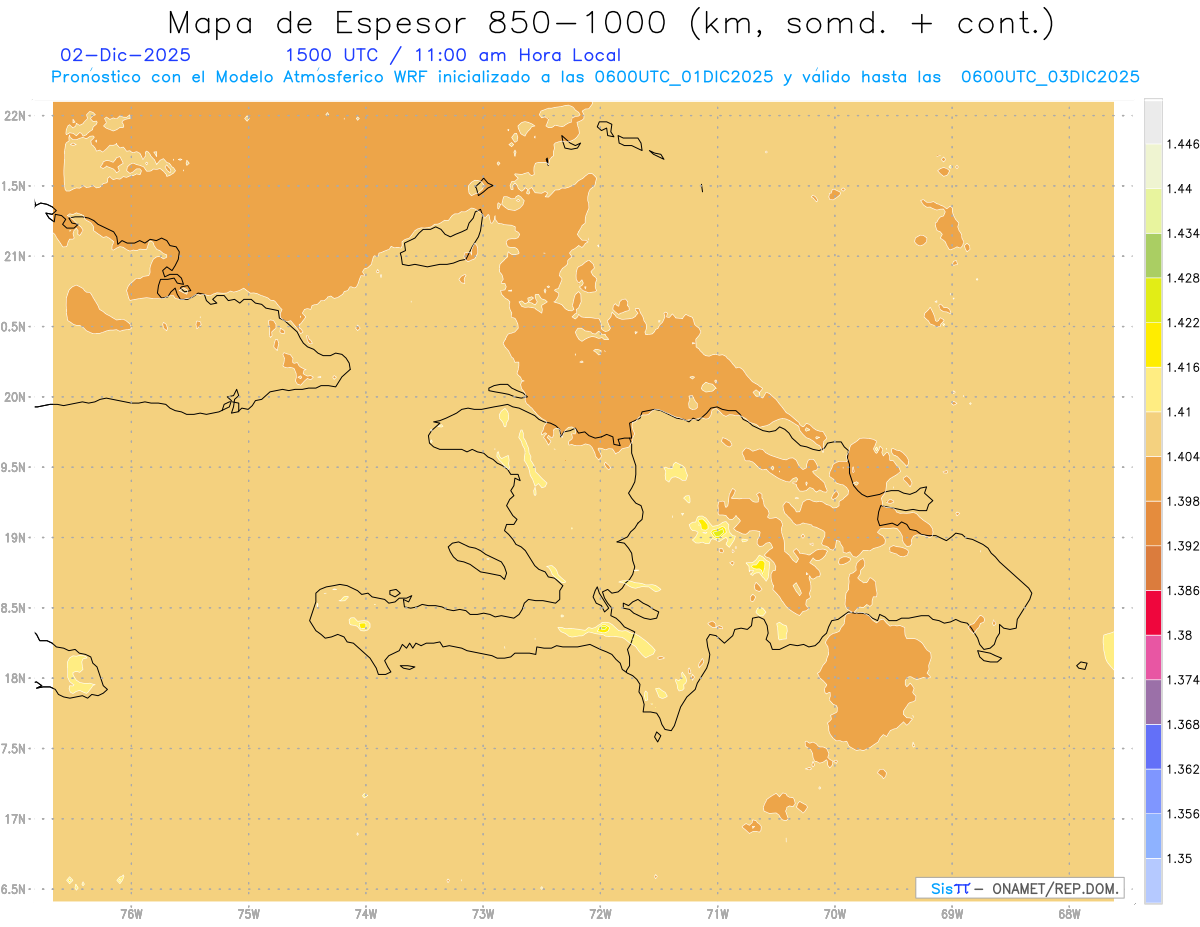1200x927 pixels.
Task: Click the 68W longitude label
Action: tap(1069, 914)
